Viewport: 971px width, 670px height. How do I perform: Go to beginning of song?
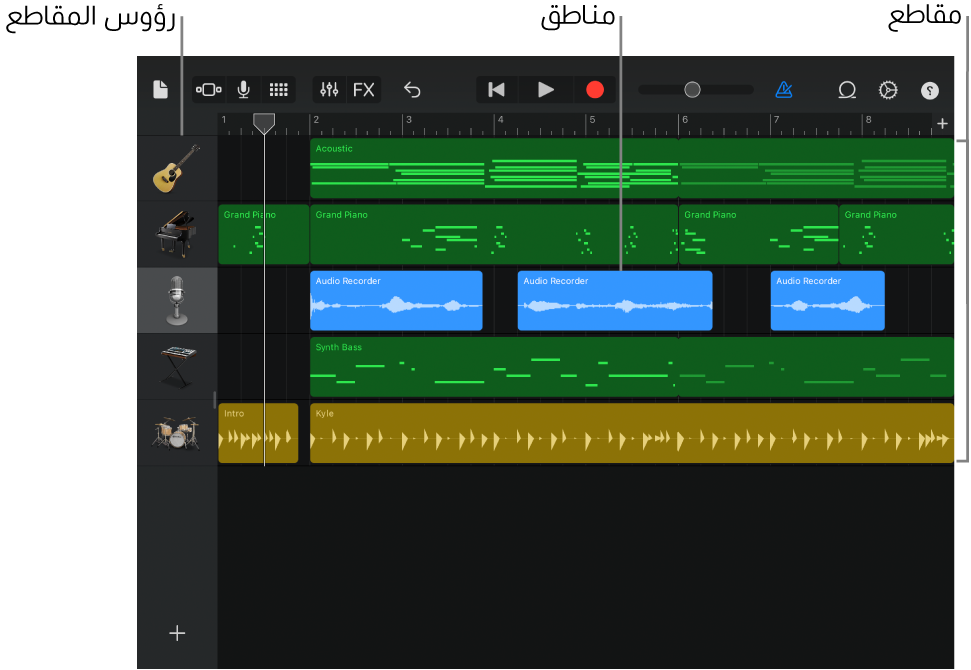496,90
